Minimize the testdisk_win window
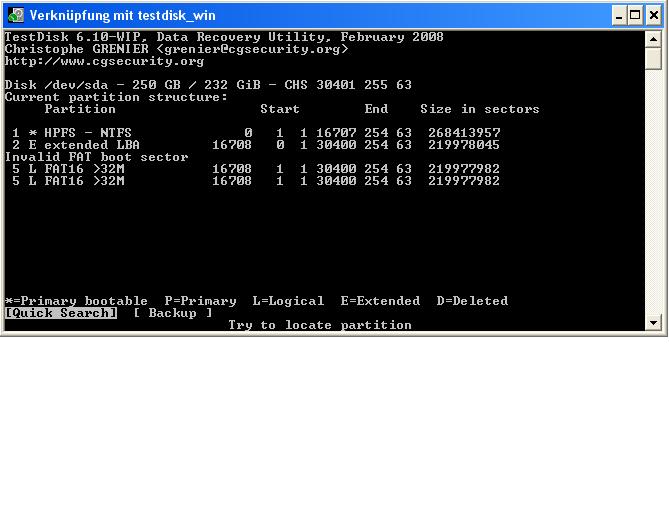Image resolution: width=669 pixels, height=512 pixels. click(x=619, y=15)
